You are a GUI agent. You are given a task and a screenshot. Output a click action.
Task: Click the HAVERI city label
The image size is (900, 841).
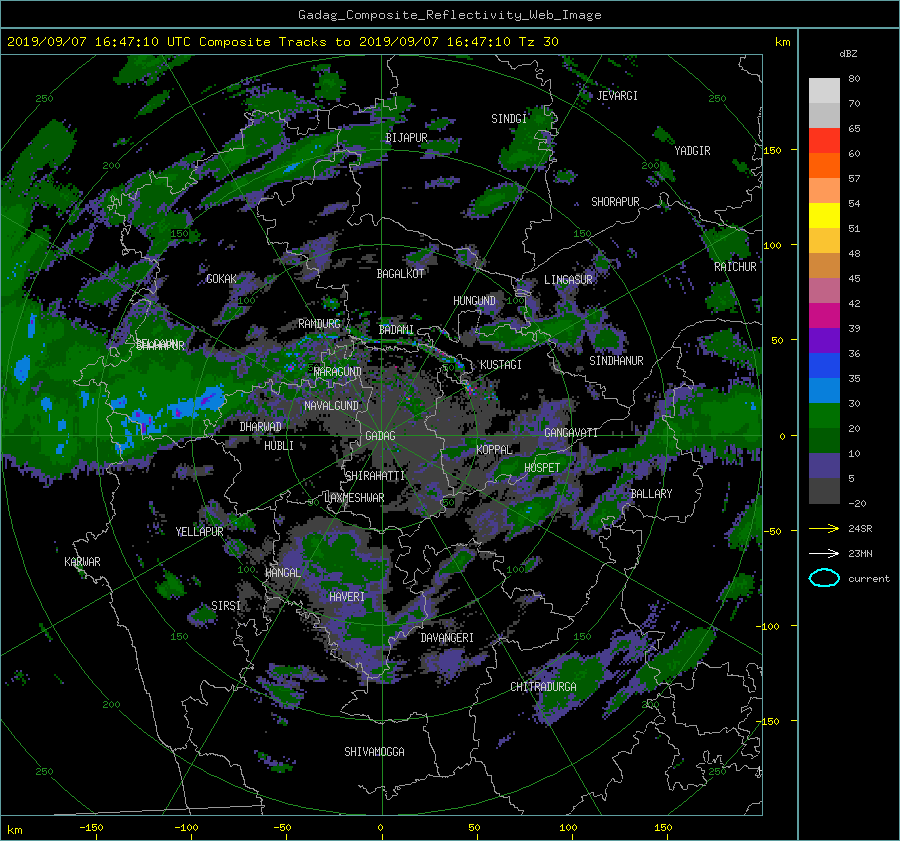coord(347,597)
